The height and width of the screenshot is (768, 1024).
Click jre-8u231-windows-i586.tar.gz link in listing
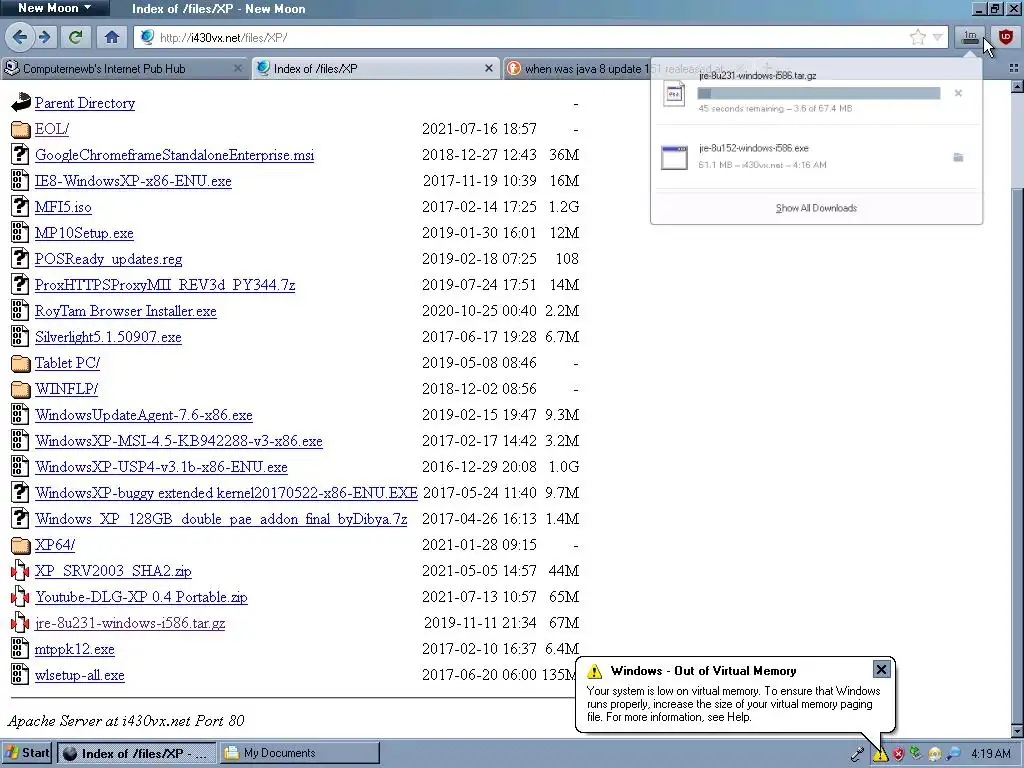pos(130,623)
